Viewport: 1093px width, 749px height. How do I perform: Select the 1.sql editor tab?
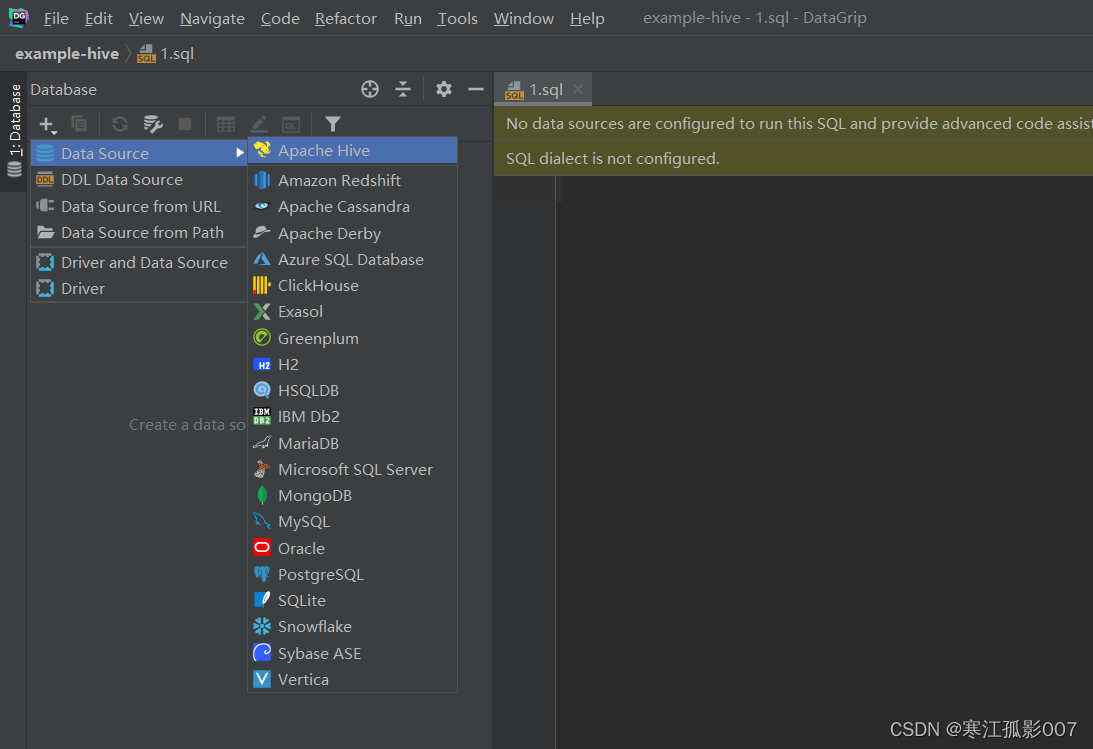tap(544, 90)
